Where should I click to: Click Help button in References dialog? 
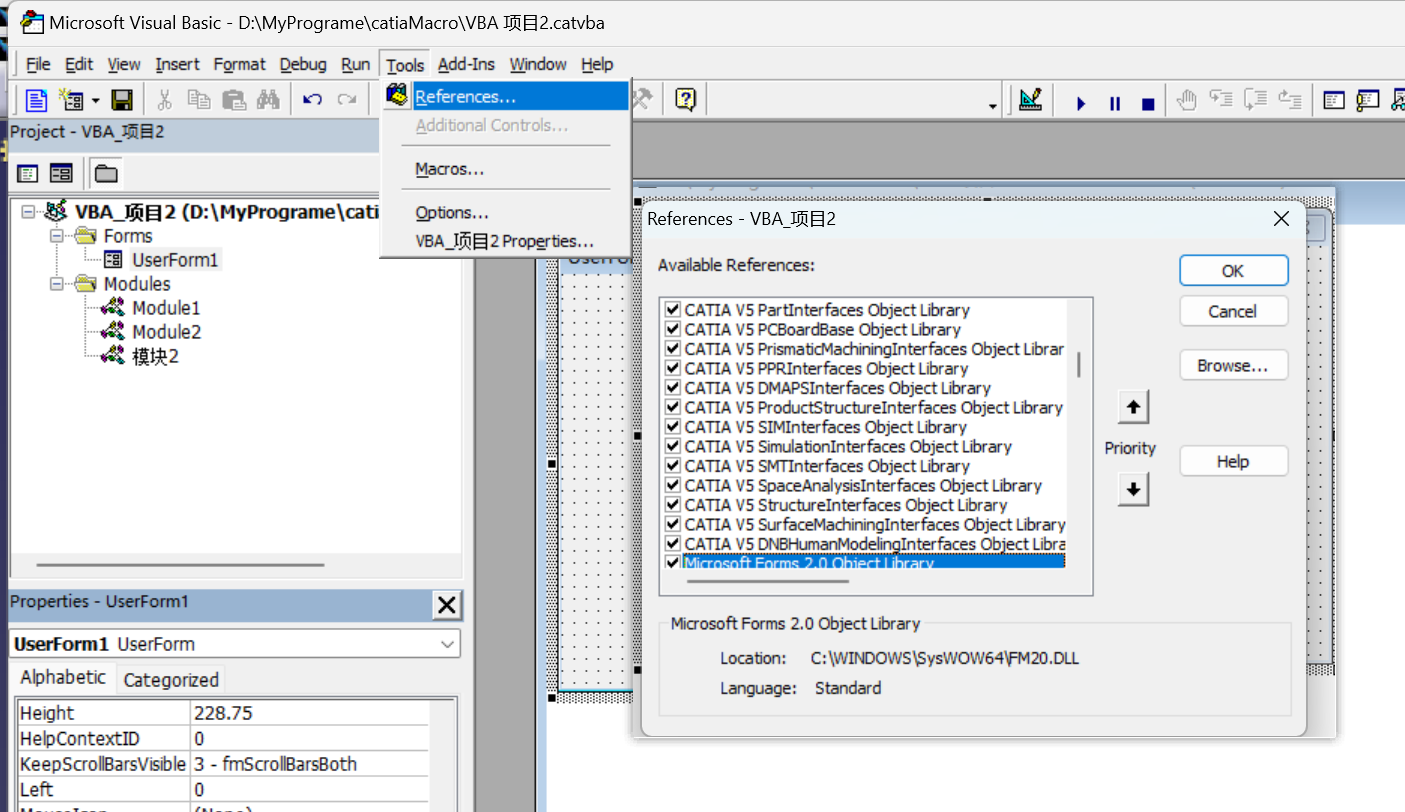[1233, 461]
